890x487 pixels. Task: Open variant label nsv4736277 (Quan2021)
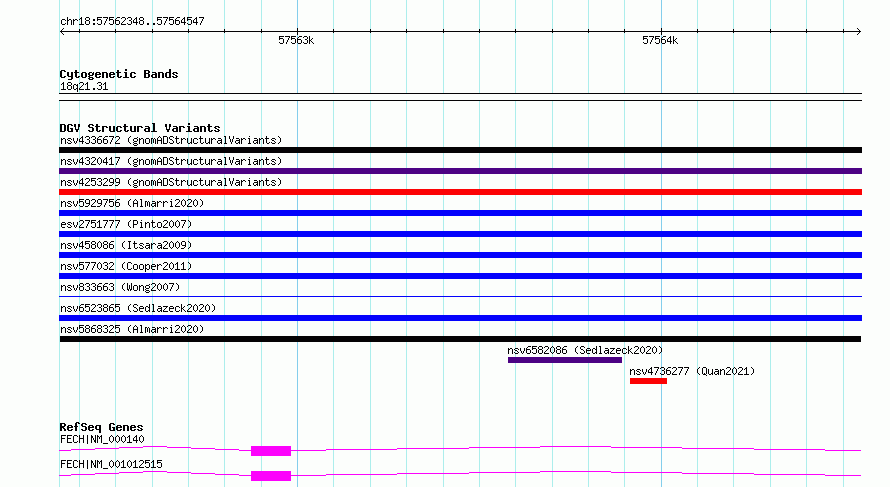(x=692, y=371)
